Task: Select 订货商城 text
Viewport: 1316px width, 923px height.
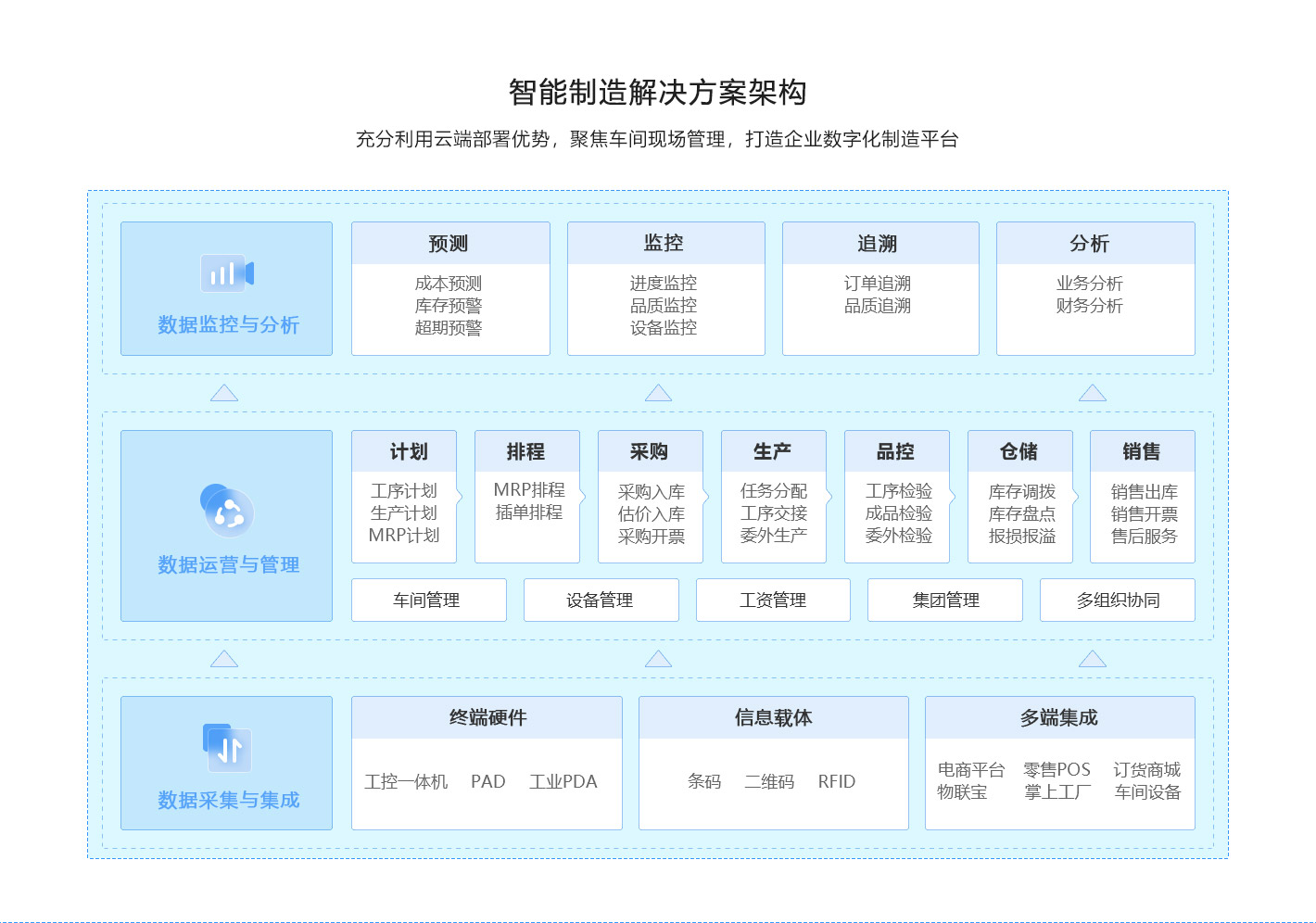Action: pos(1147,770)
